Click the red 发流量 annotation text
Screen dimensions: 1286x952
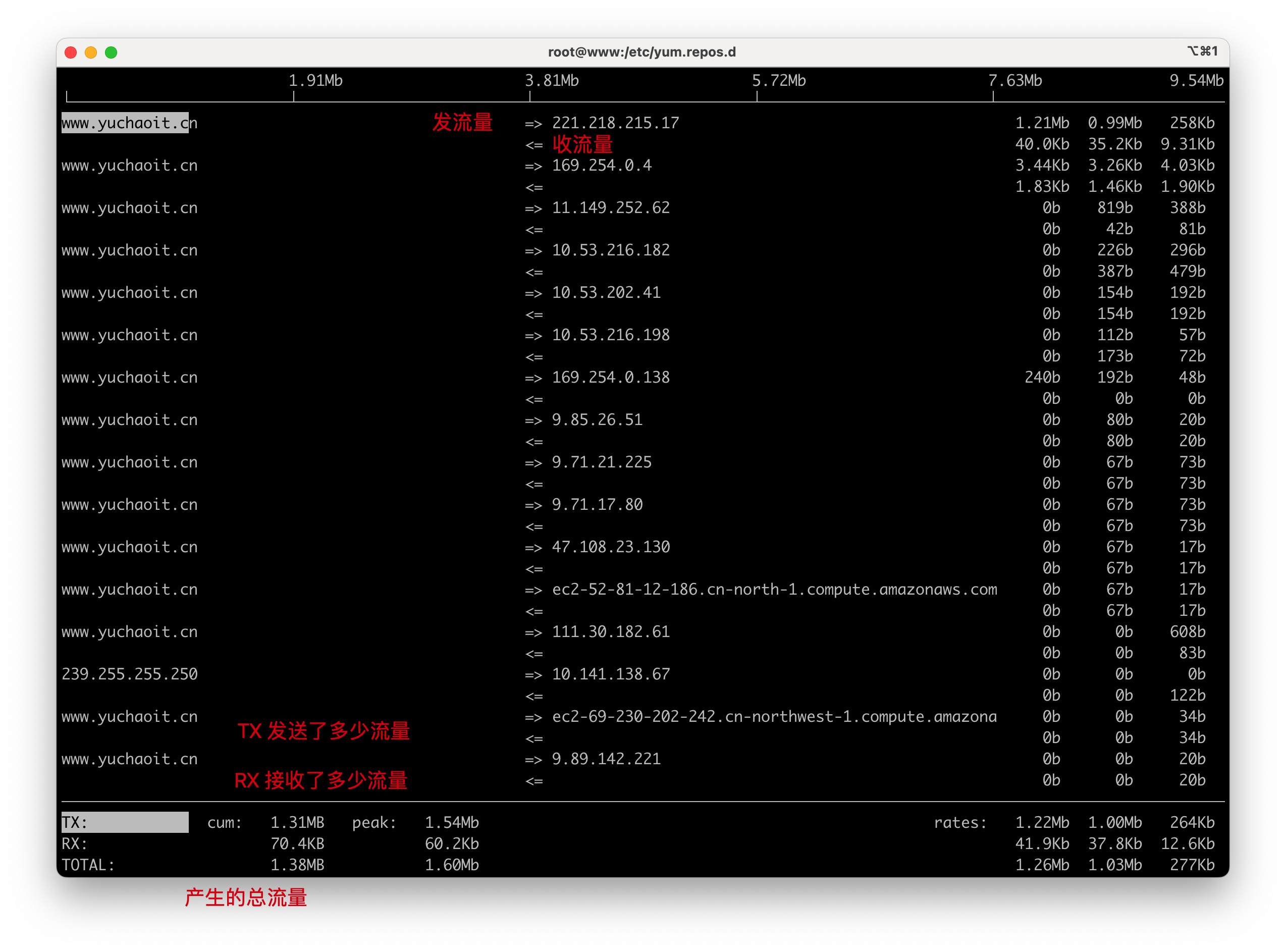click(462, 122)
